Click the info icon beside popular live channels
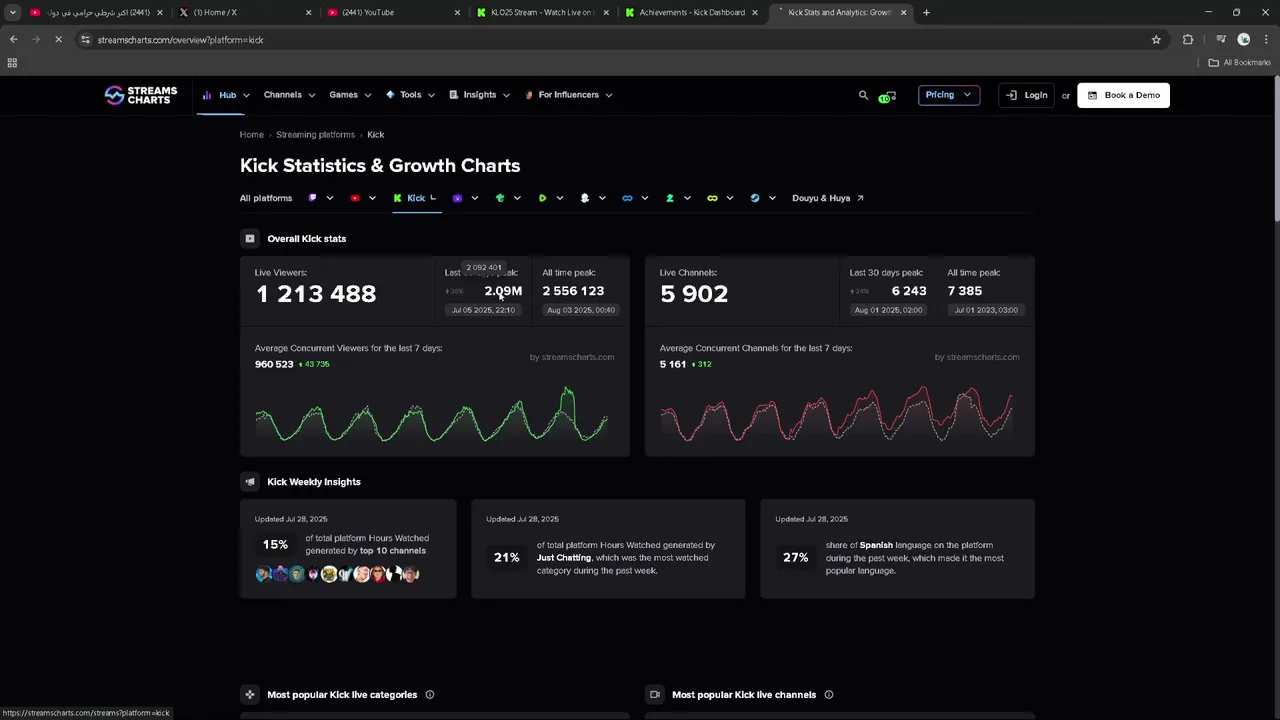The image size is (1280, 720). click(829, 695)
